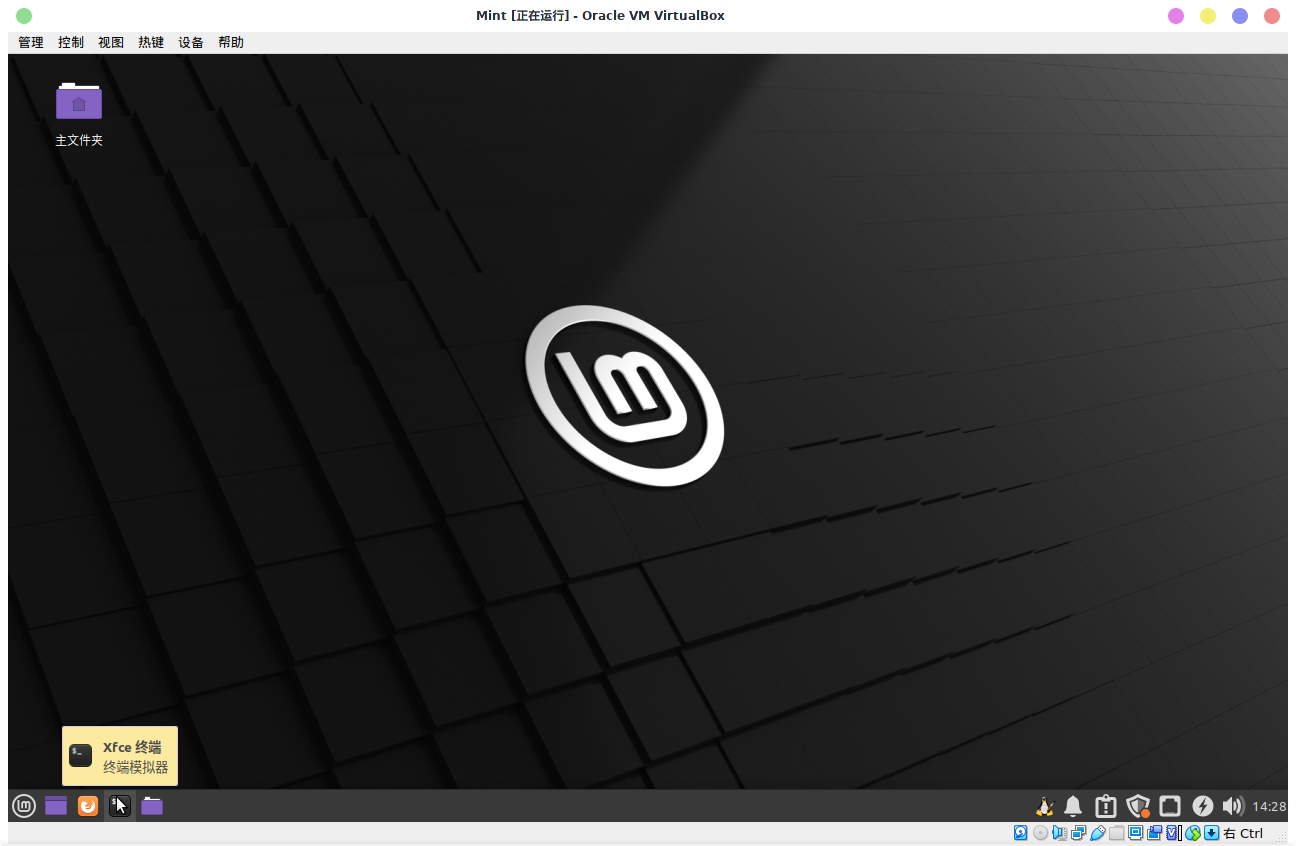Open the 设备 menu
The width and height of the screenshot is (1296, 846).
[190, 42]
